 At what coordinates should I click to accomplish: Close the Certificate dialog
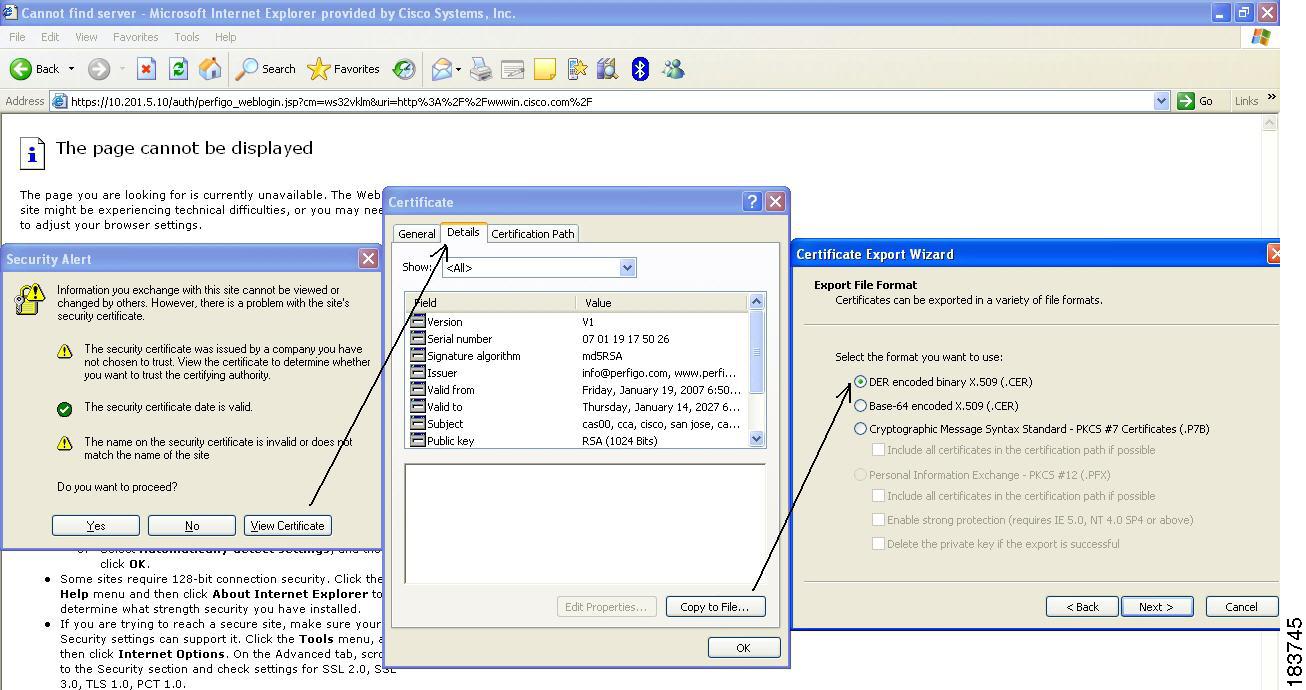775,201
